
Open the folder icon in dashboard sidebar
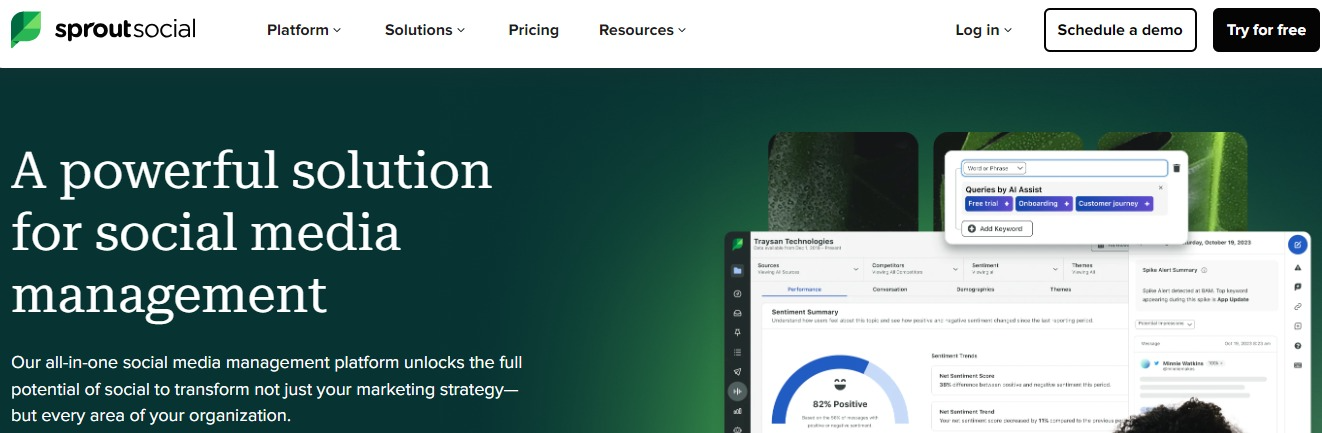click(x=737, y=270)
